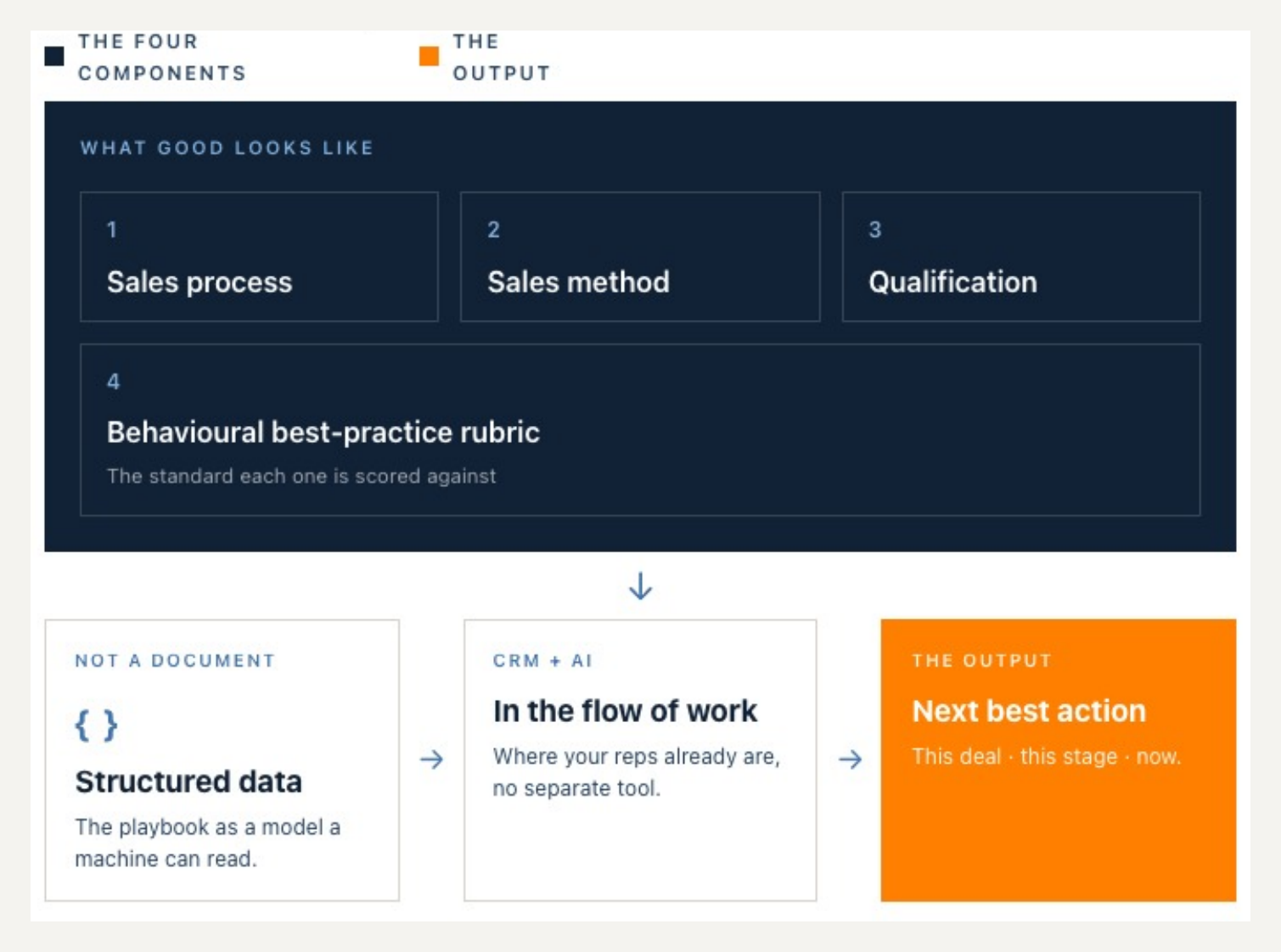Click the orange legend square
Viewport: 1281px width, 952px height.
pyautogui.click(x=429, y=56)
